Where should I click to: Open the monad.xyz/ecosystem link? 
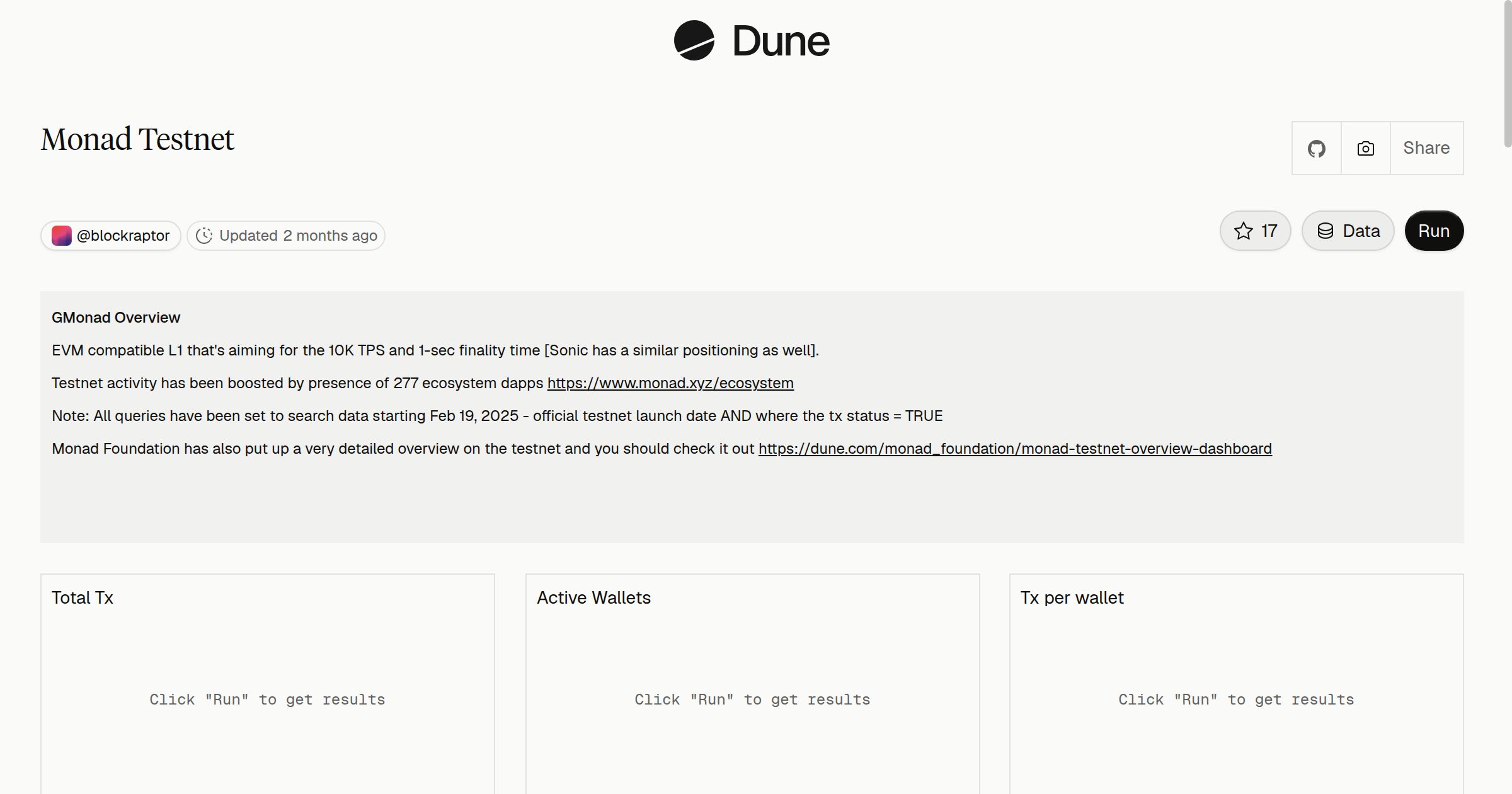pos(670,383)
